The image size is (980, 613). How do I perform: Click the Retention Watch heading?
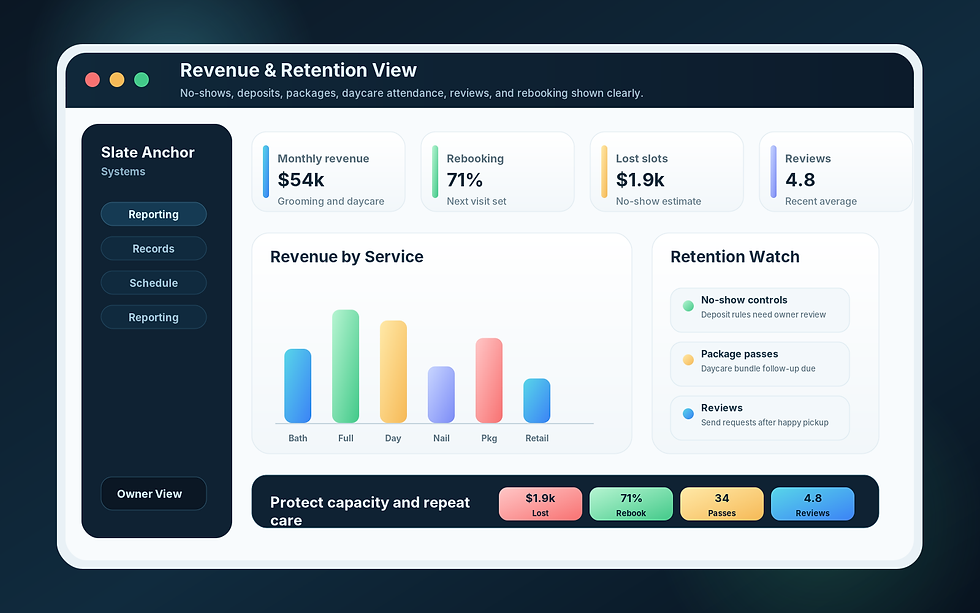pyautogui.click(x=734, y=257)
